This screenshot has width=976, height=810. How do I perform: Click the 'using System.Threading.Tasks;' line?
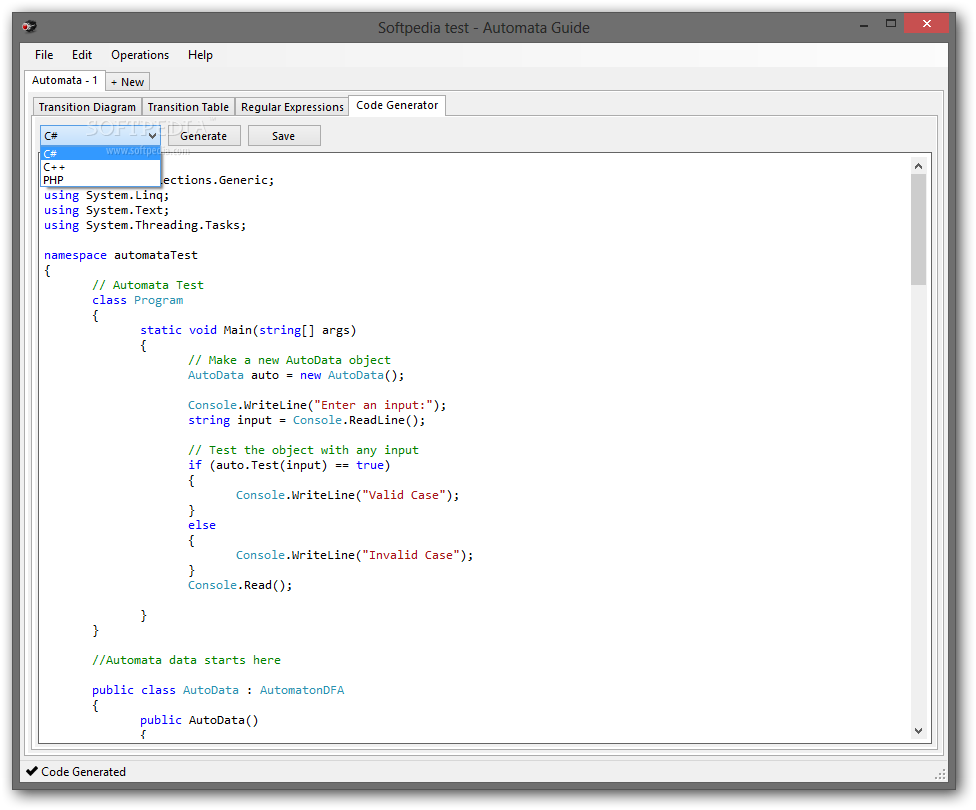[145, 225]
